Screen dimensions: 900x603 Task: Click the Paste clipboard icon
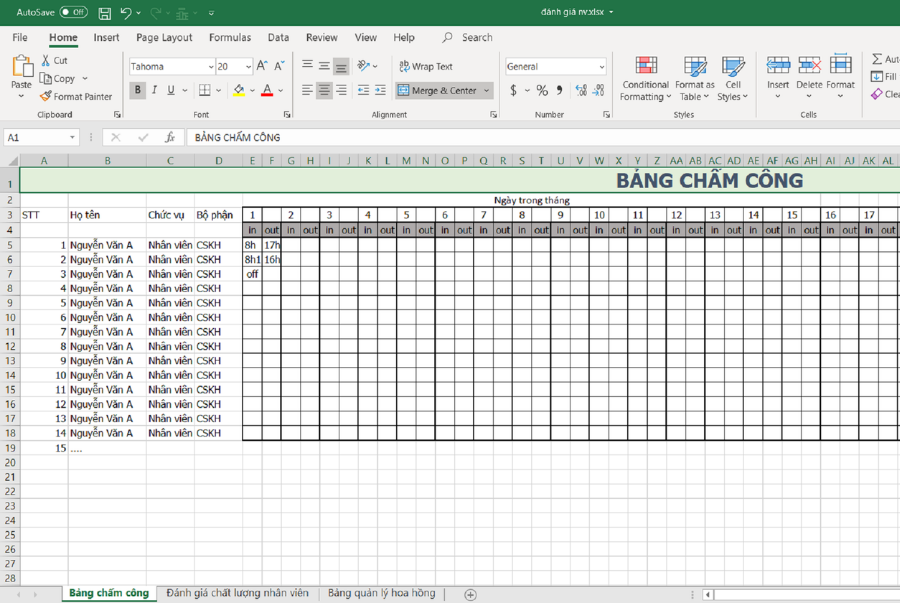click(x=22, y=67)
